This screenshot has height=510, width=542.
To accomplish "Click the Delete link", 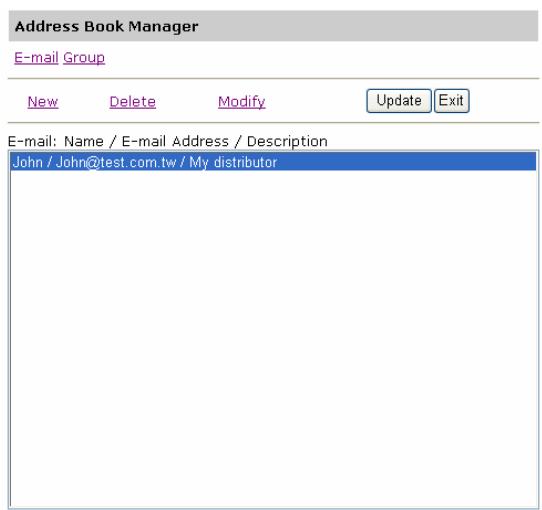I will [x=133, y=102].
